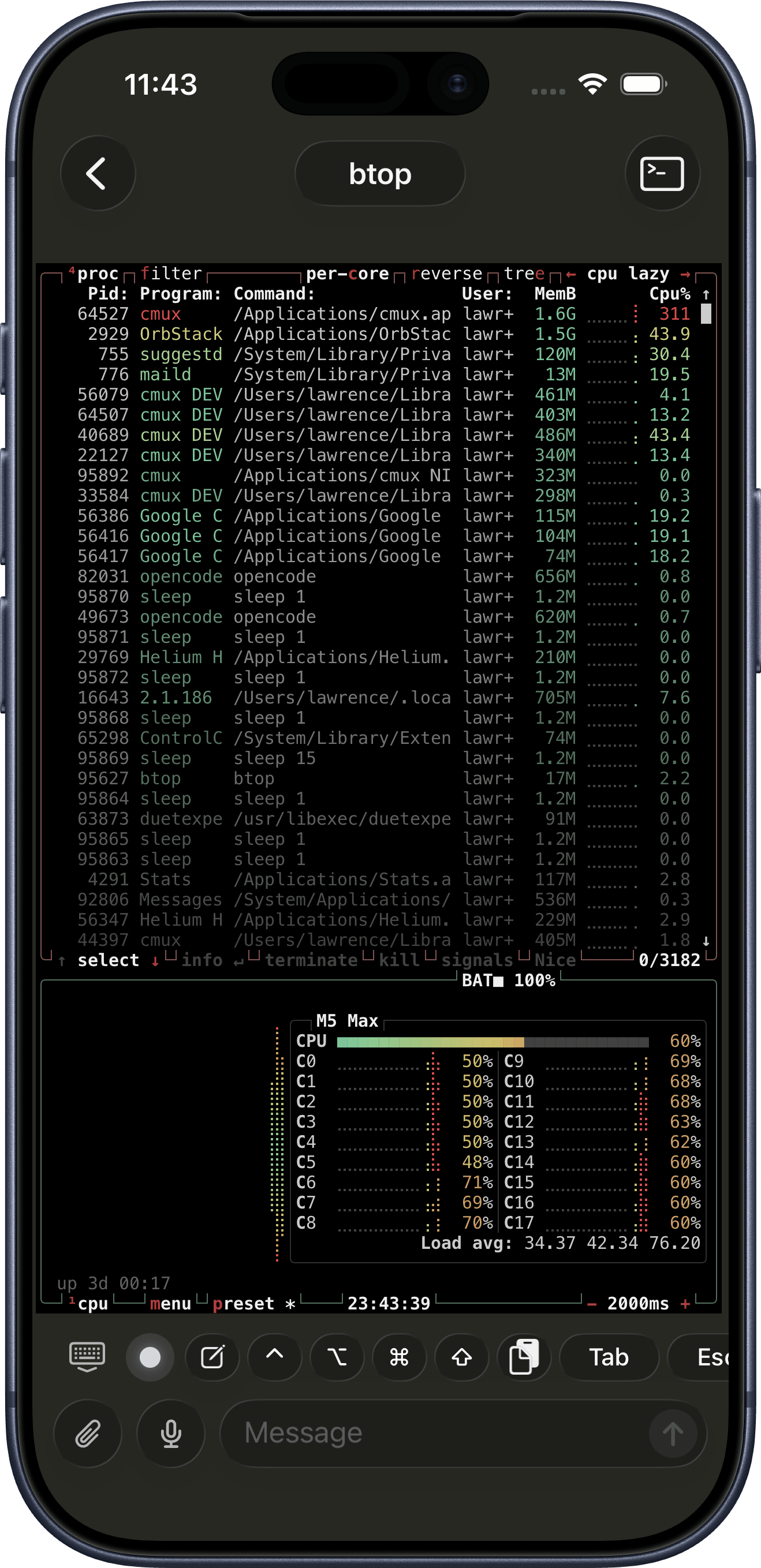Viewport: 761px width, 1568px height.
Task: Focus the Message input field
Action: [x=462, y=1434]
